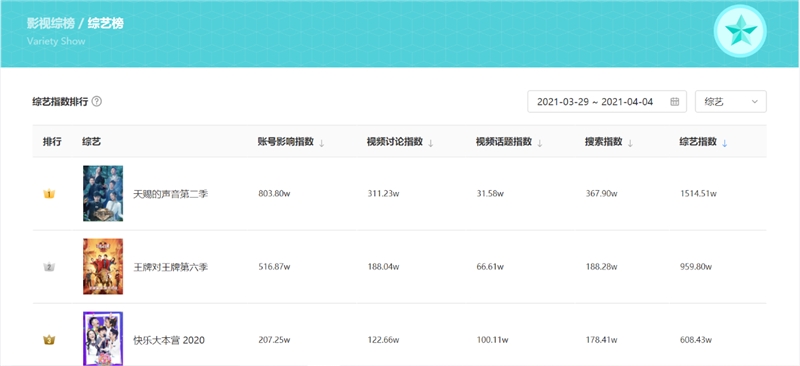
Task: Open help tooltip next to 综艺指数排行
Action: click(x=96, y=101)
